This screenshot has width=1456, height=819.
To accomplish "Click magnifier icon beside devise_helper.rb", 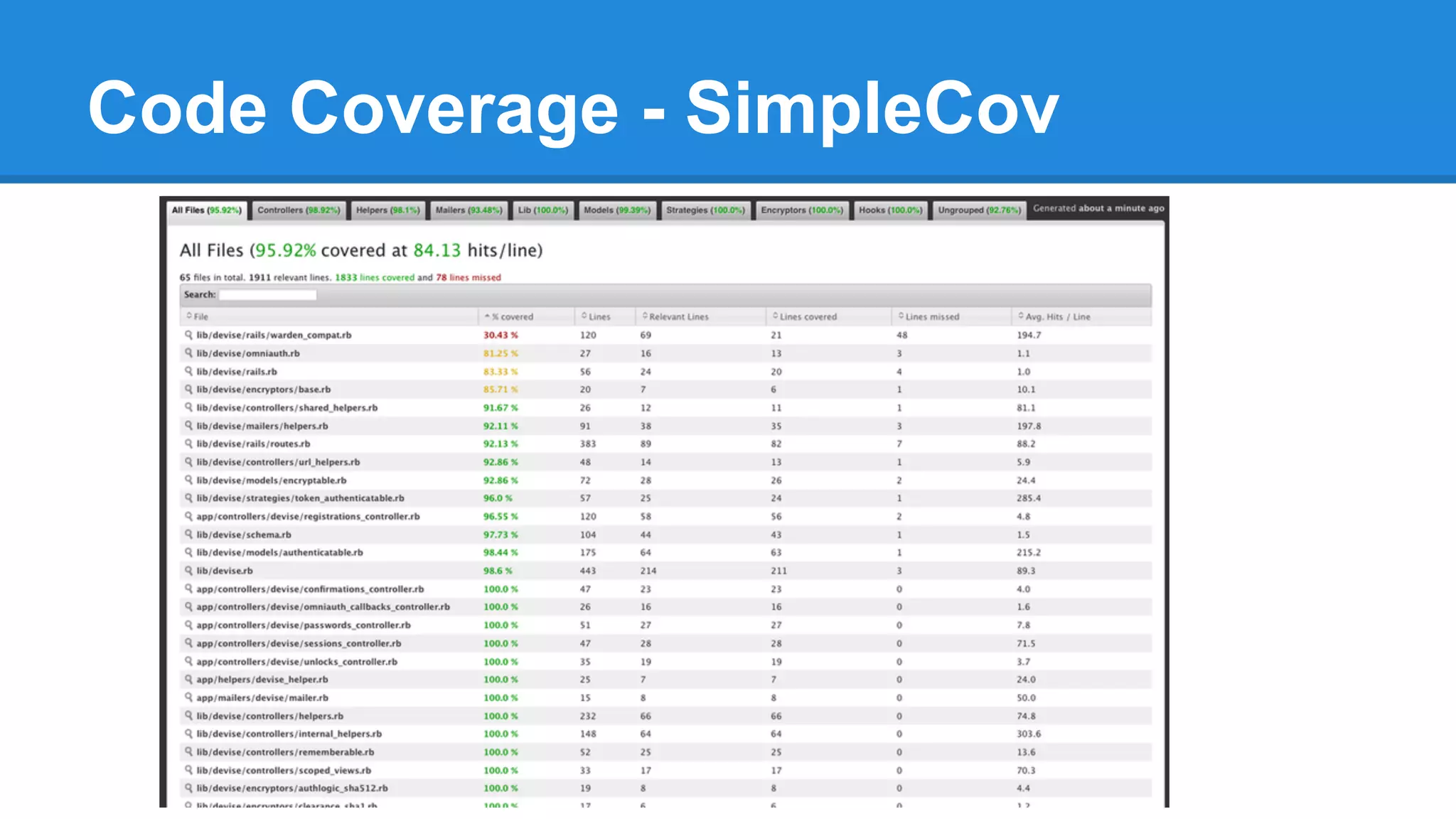I will (x=188, y=679).
